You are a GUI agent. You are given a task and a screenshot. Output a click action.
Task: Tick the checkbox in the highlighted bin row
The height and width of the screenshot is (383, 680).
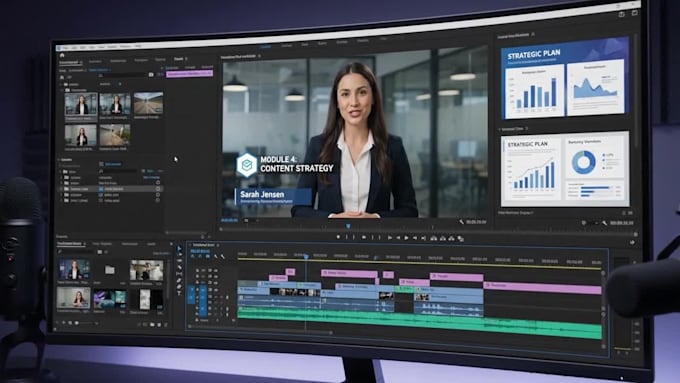point(158,189)
